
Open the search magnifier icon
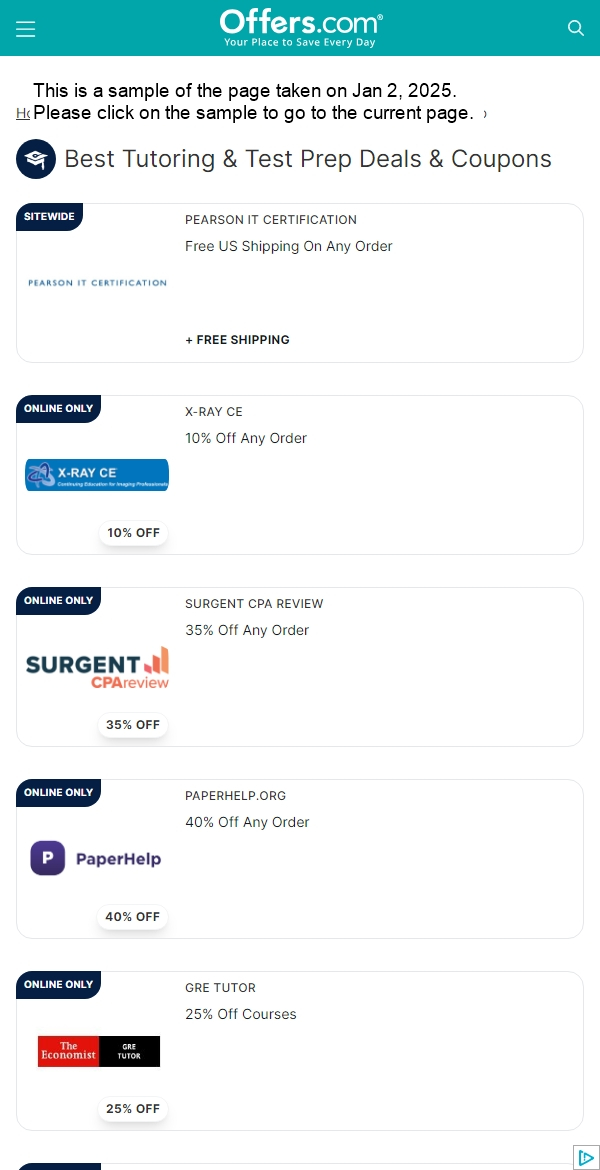575,28
